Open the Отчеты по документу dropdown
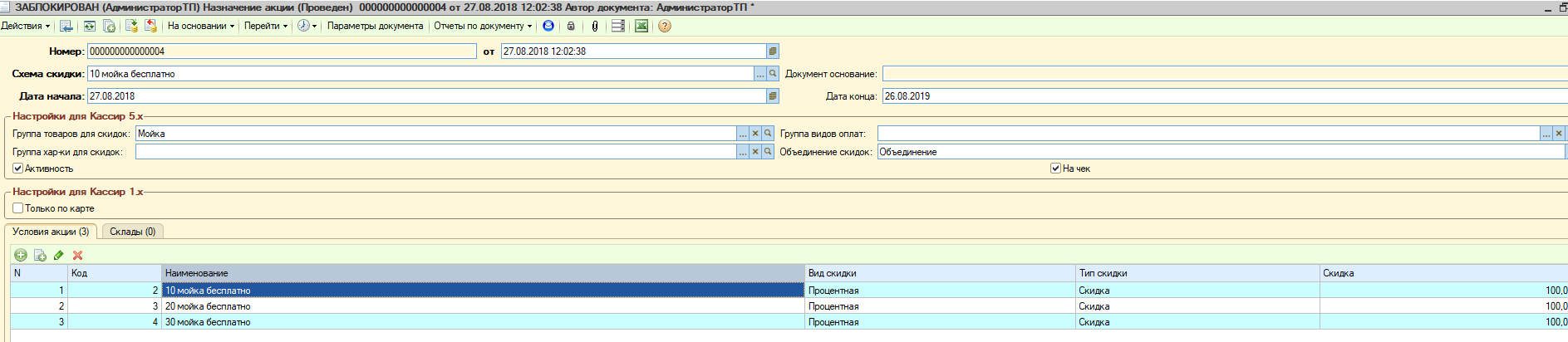The width and height of the screenshot is (1568, 342). click(482, 26)
